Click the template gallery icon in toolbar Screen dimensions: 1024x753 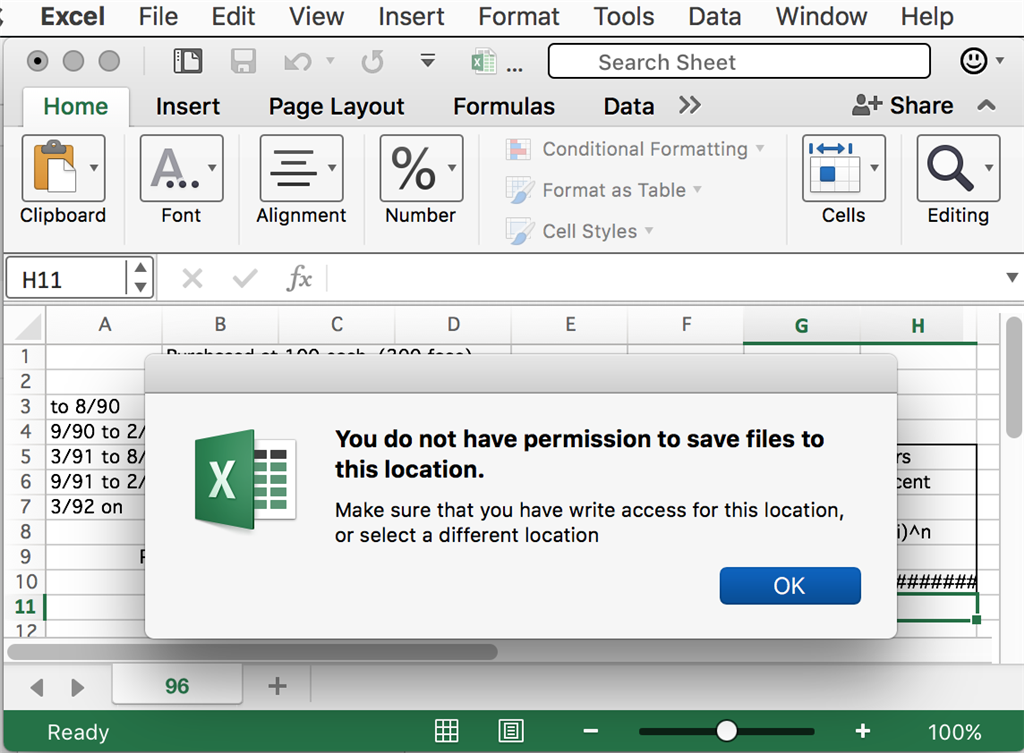(x=187, y=61)
